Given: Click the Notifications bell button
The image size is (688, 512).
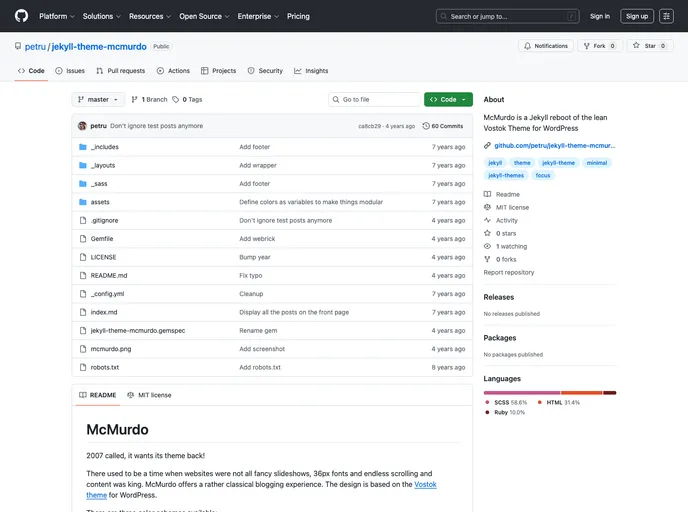Looking at the screenshot, I should (x=545, y=46).
